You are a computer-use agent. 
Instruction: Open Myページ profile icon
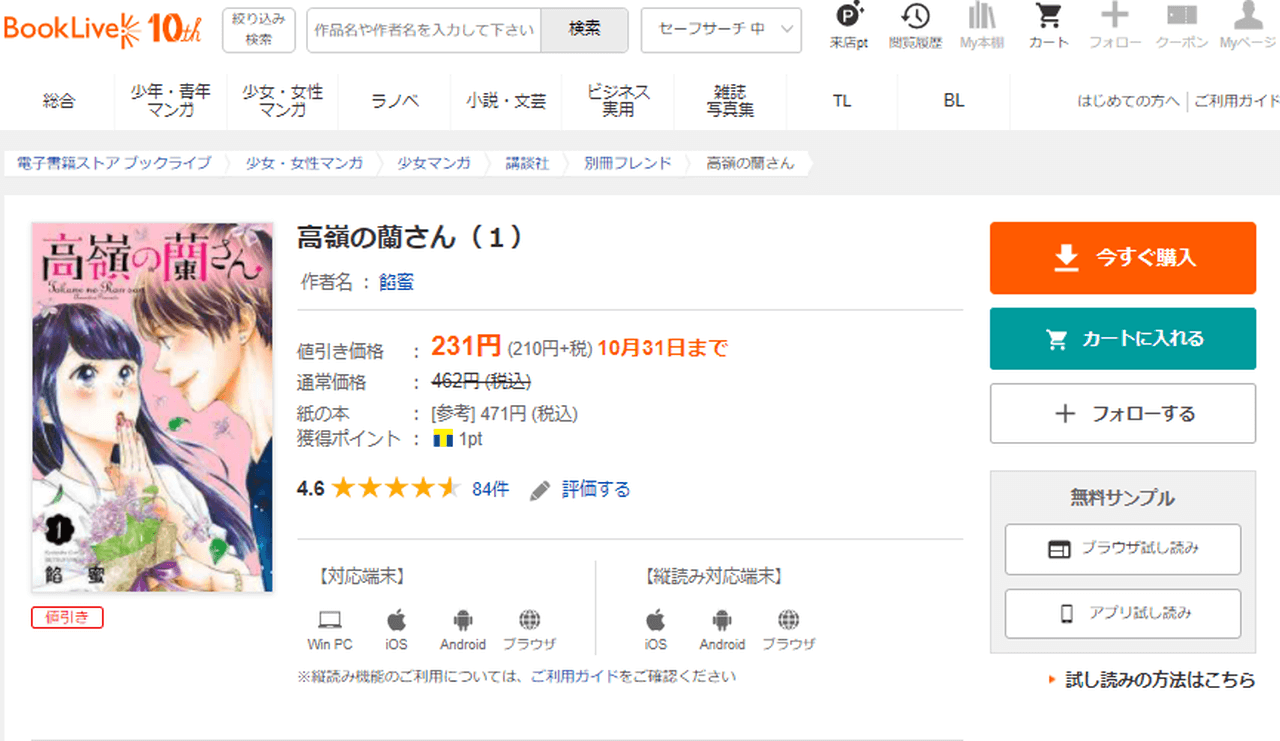click(1247, 25)
